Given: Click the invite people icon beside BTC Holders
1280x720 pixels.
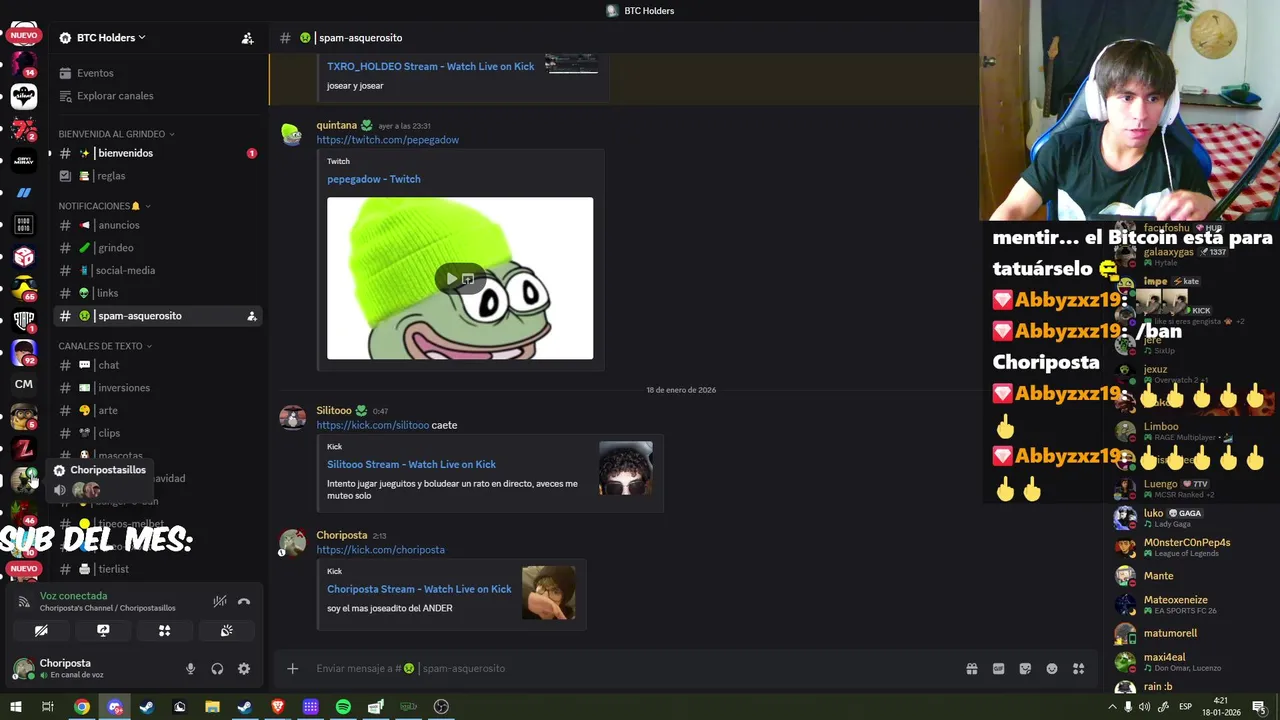Looking at the screenshot, I should 247,38.
